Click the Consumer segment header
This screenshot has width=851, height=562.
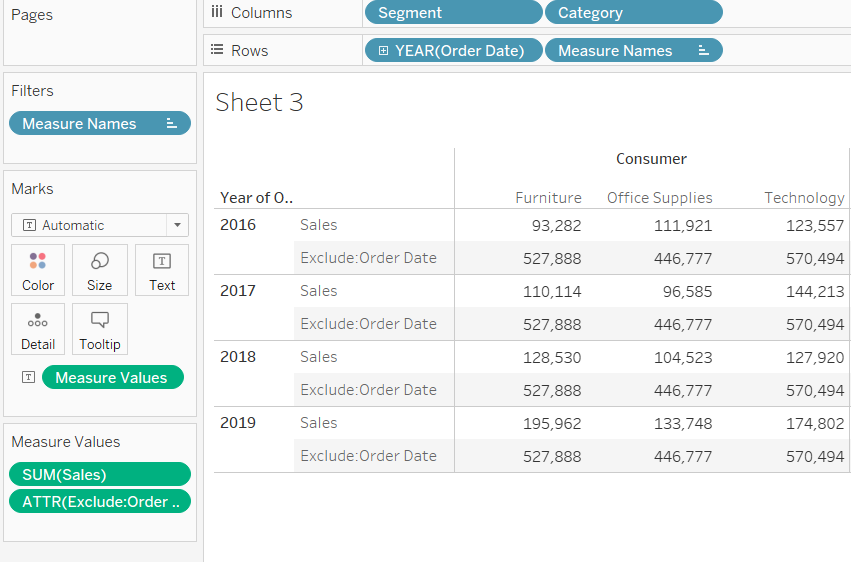point(651,159)
